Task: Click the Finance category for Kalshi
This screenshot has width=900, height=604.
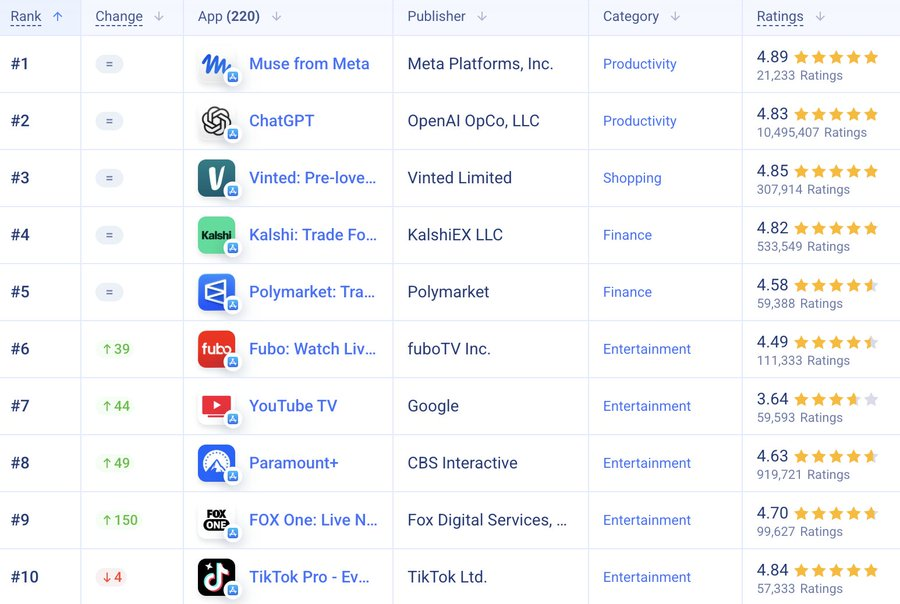Action: click(627, 235)
